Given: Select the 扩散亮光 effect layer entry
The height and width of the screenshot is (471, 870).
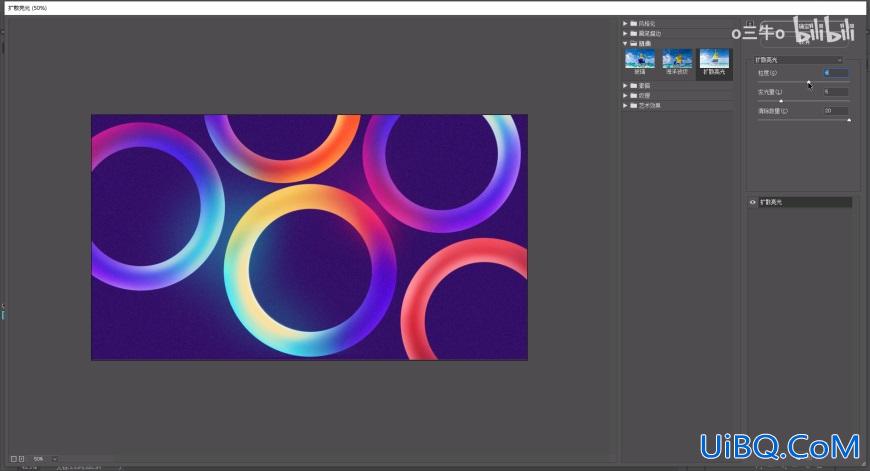Looking at the screenshot, I should tap(800, 202).
